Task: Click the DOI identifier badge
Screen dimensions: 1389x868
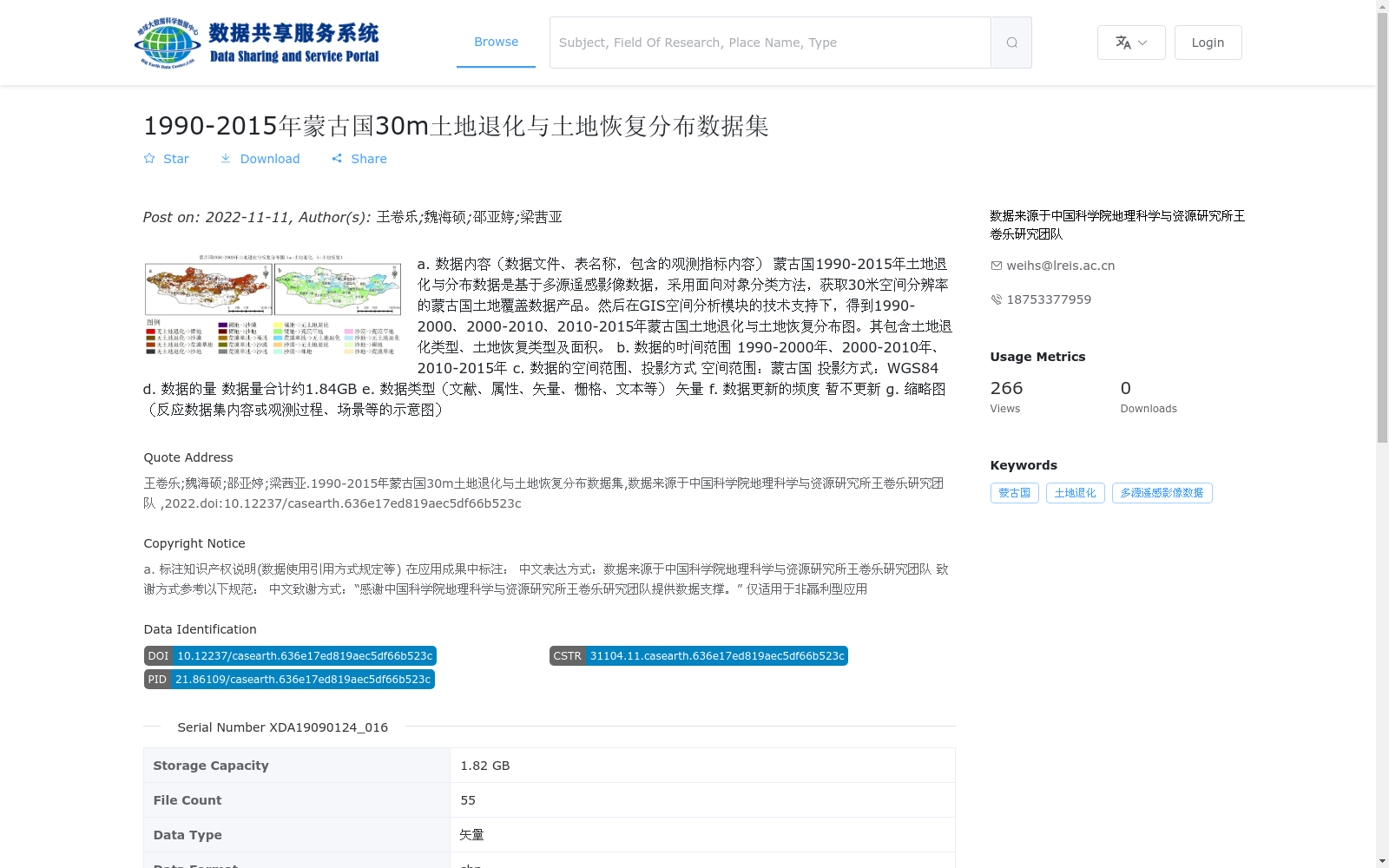Action: [290, 656]
